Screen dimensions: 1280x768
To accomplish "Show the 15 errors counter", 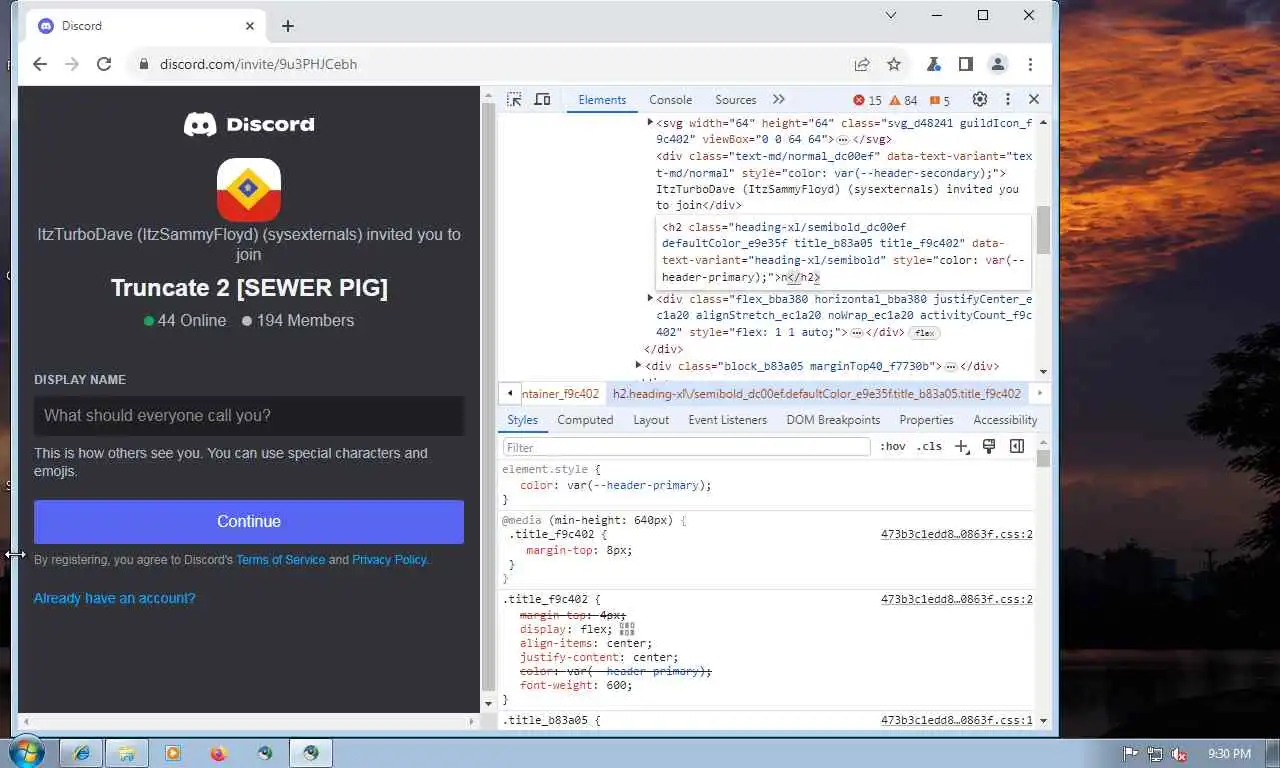I will pos(867,100).
